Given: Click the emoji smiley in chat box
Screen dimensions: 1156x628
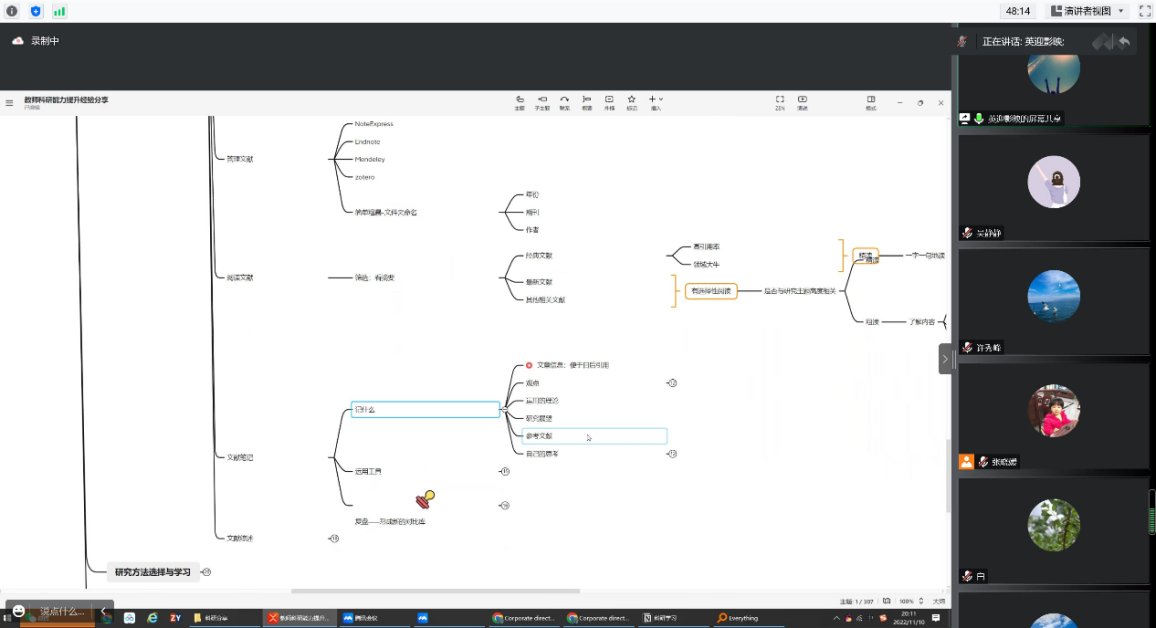Looking at the screenshot, I should [x=19, y=611].
